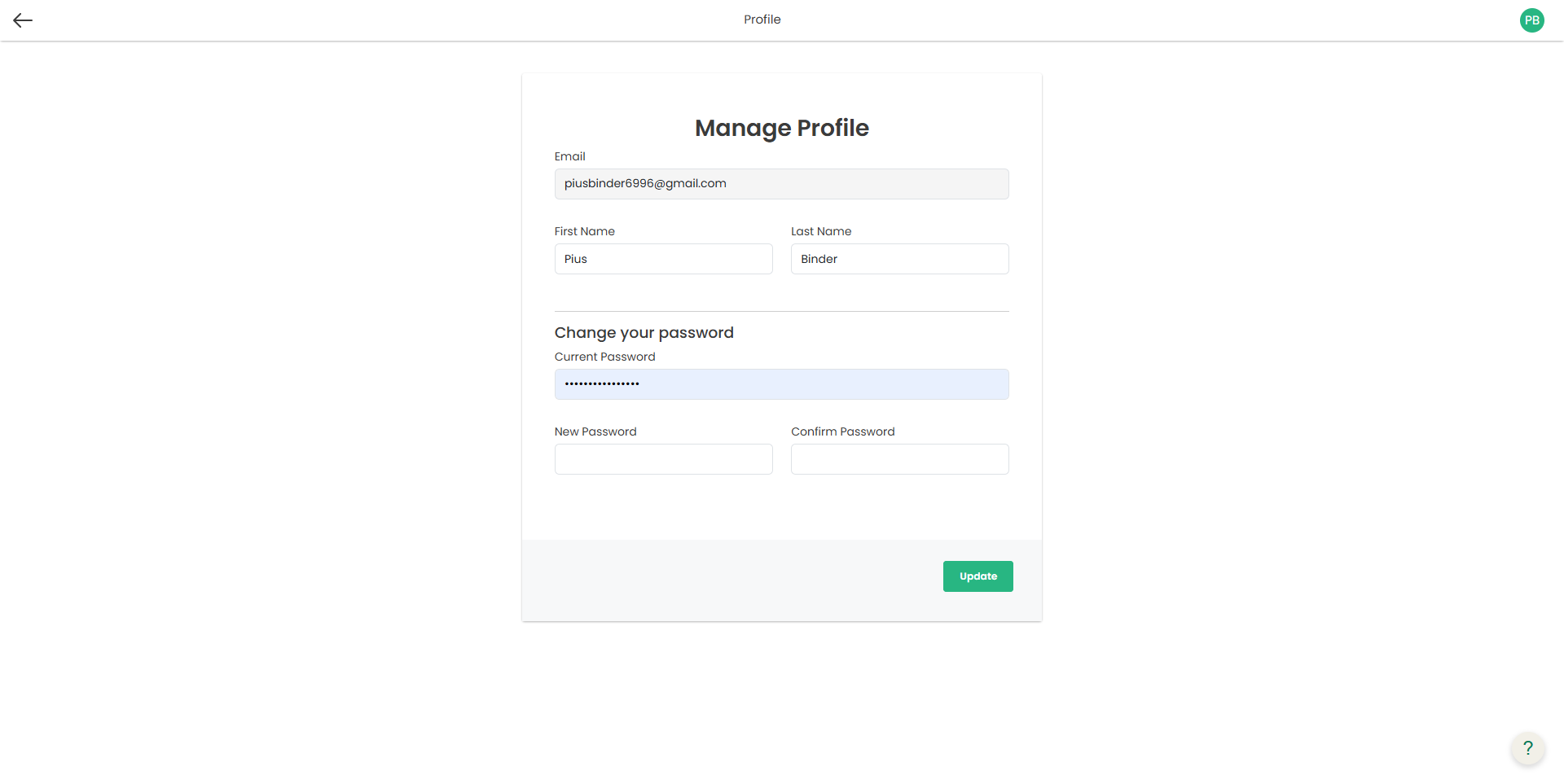Click the Last Name label

(821, 231)
